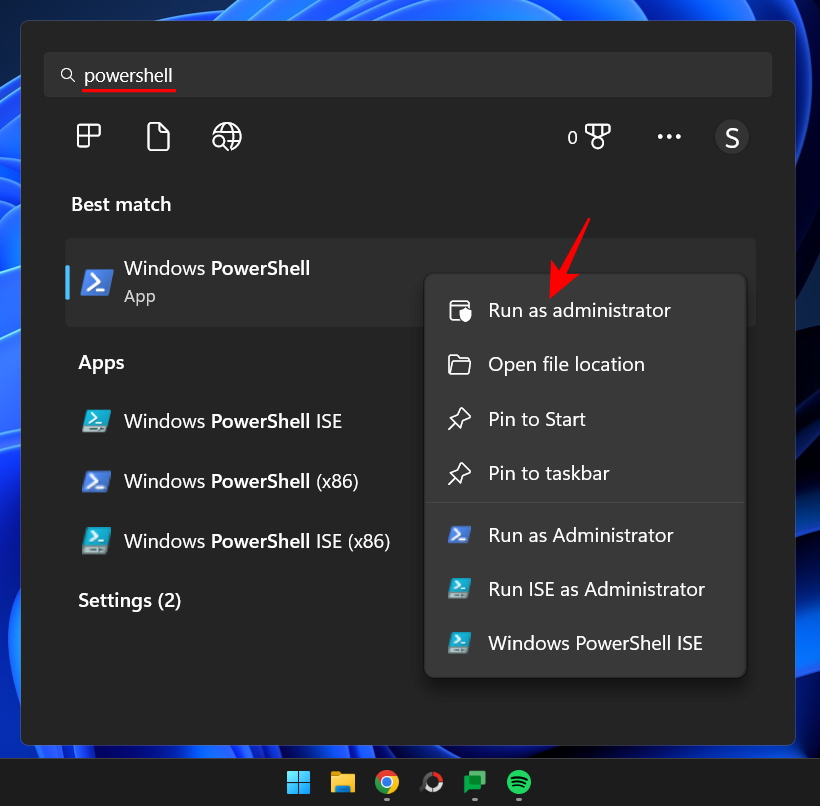Screen dimensions: 820x806
Task: Pin PowerShell to Start
Action: point(536,419)
